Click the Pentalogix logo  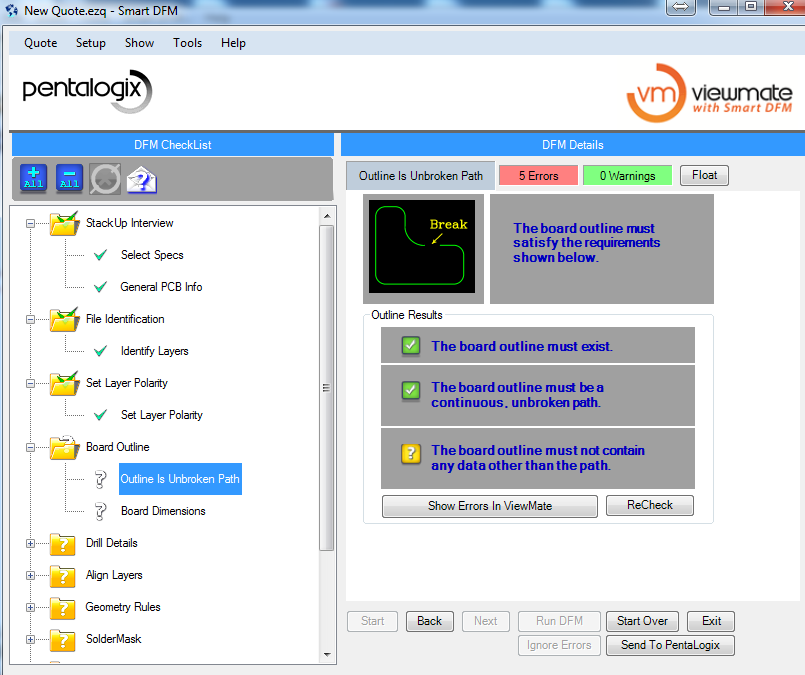click(87, 91)
